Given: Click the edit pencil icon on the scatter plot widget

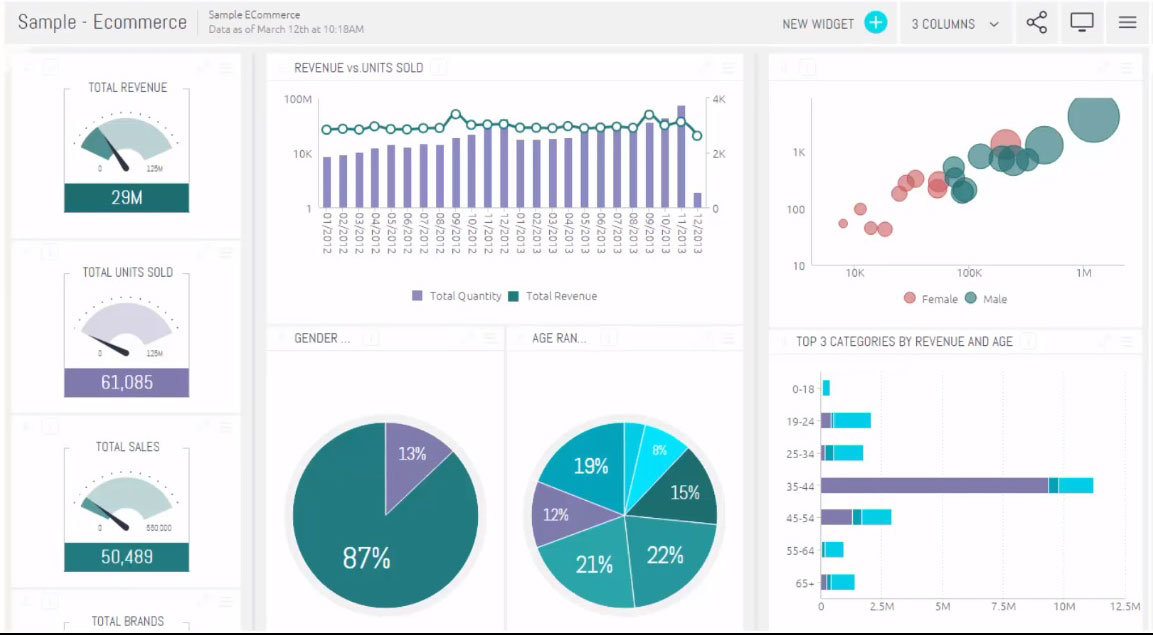Looking at the screenshot, I should (x=1103, y=67).
